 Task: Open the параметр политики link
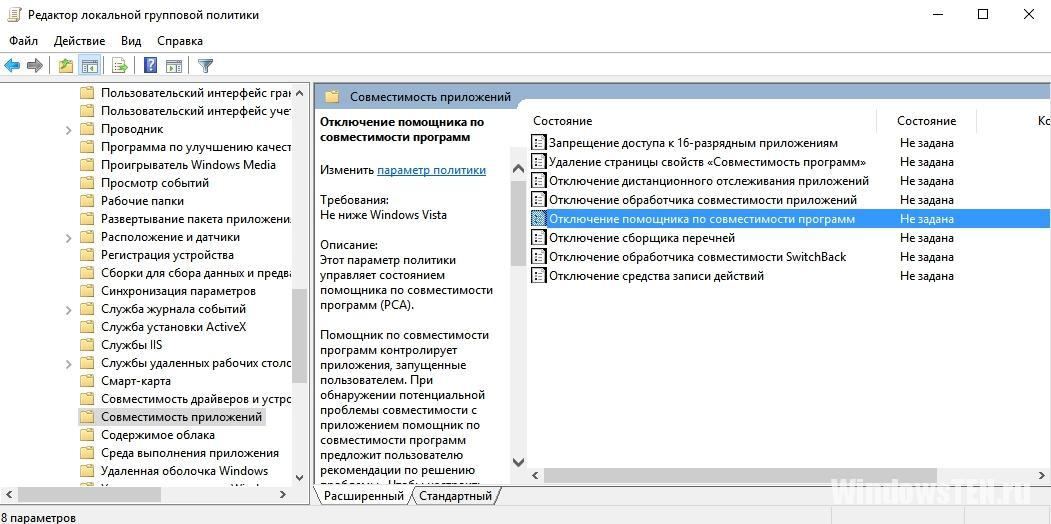click(432, 170)
